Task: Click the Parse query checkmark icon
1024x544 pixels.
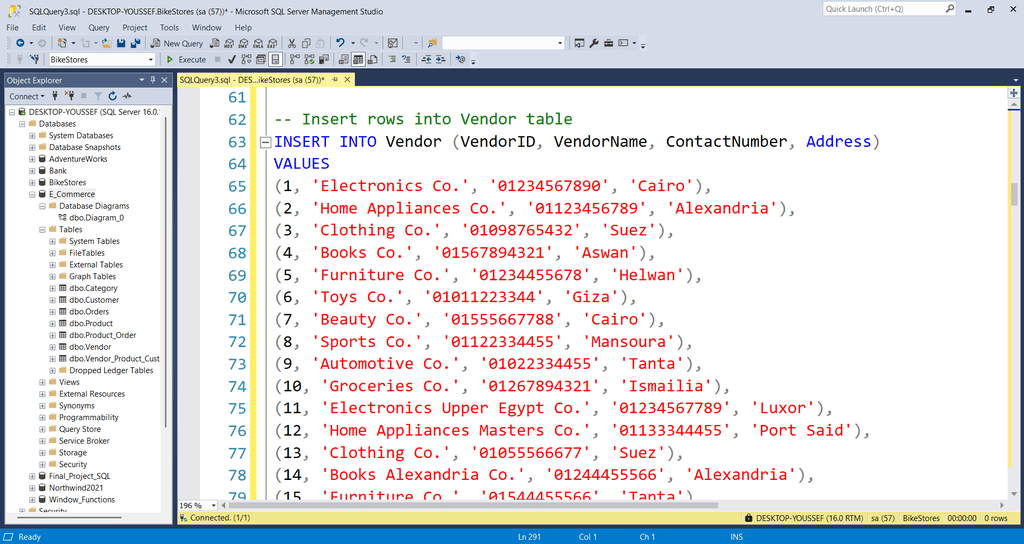Action: (x=231, y=60)
